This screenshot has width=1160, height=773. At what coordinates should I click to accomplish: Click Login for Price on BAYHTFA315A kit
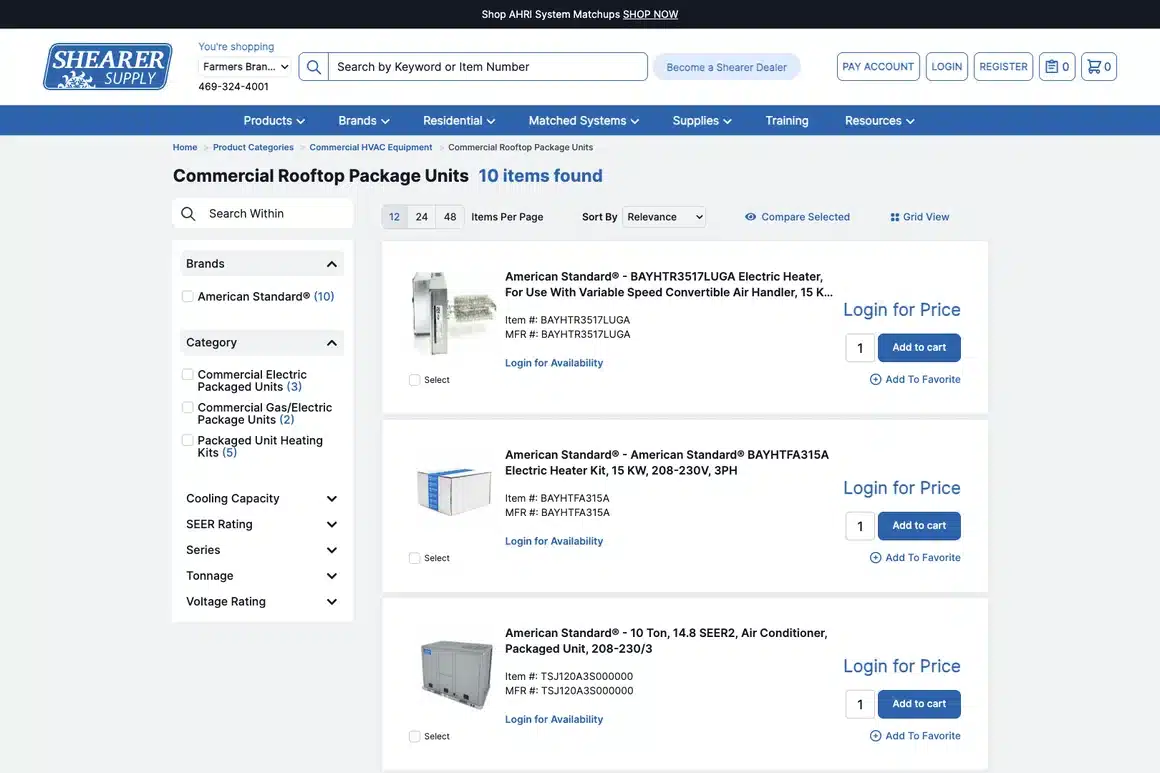902,488
